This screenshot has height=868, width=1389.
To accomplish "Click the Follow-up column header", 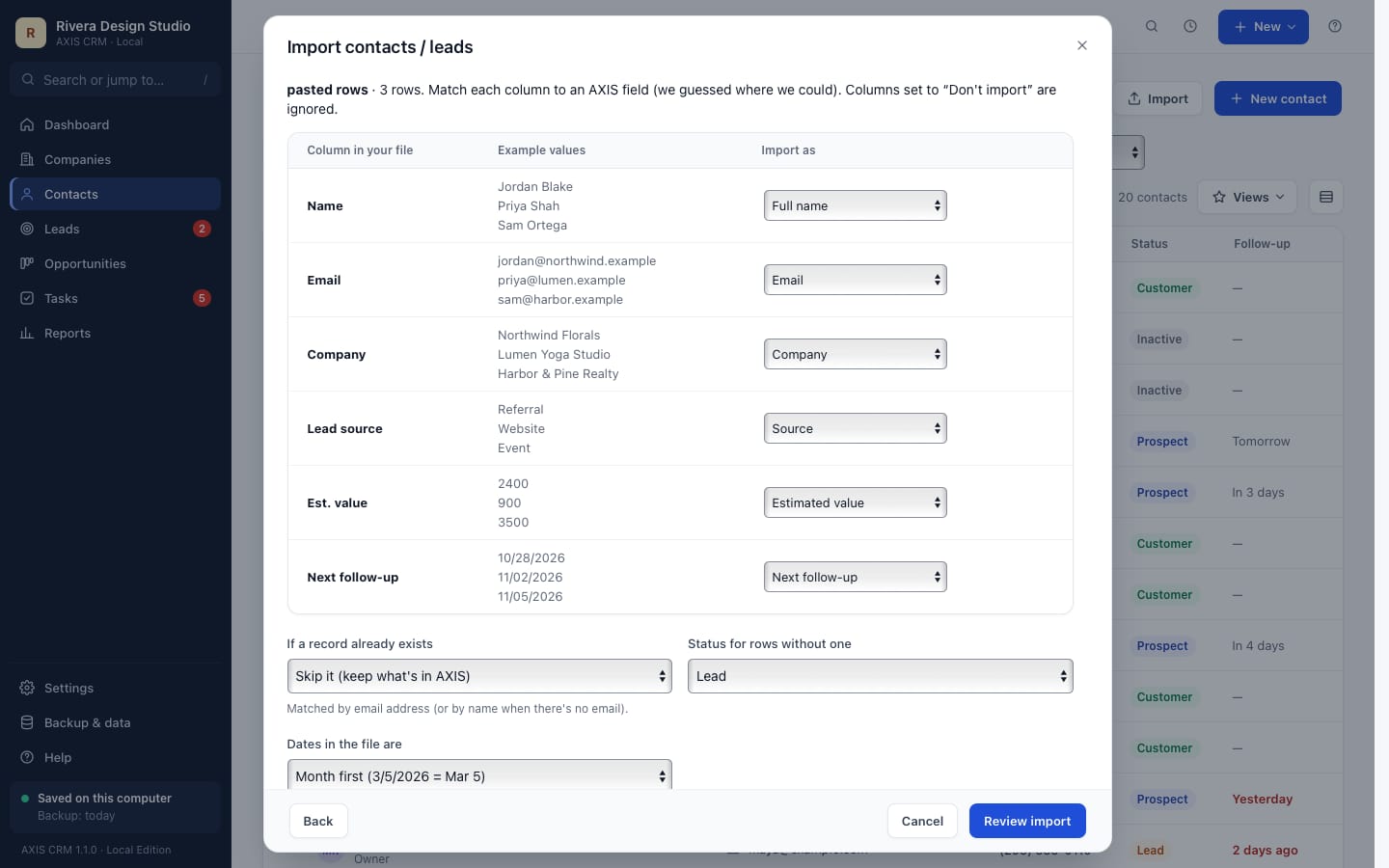I will tap(1262, 244).
